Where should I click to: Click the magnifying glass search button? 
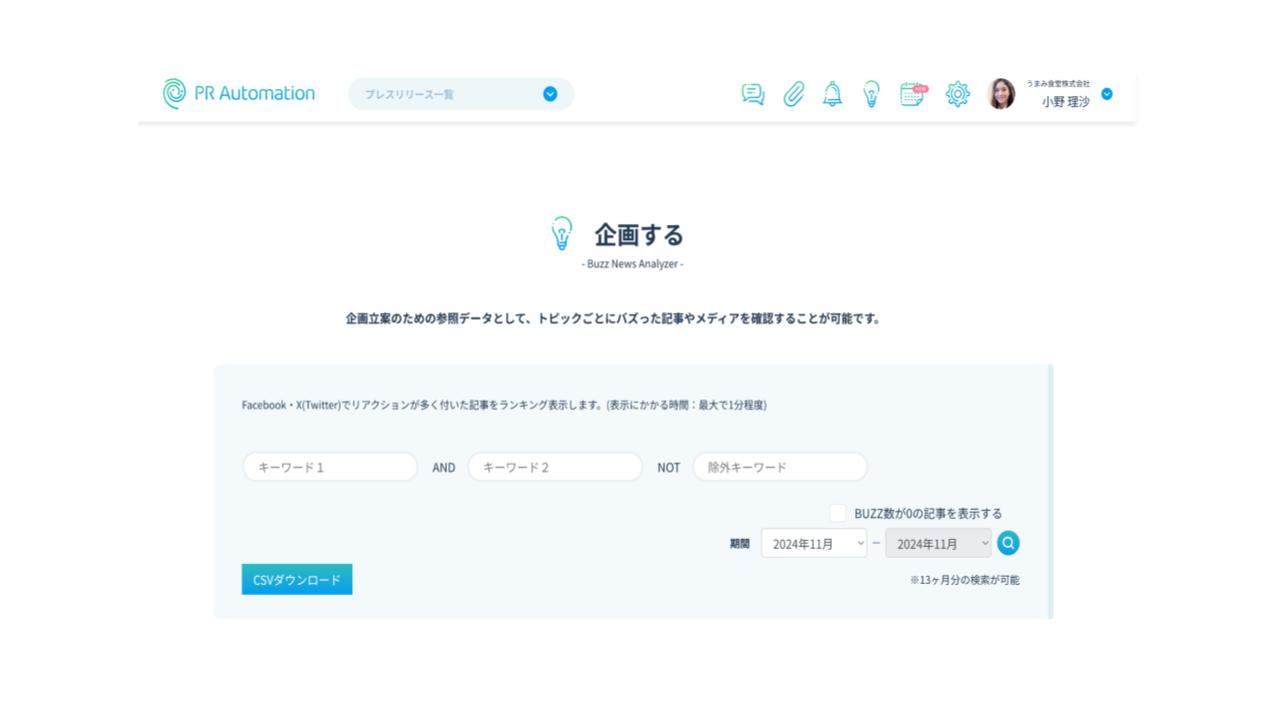point(1008,543)
